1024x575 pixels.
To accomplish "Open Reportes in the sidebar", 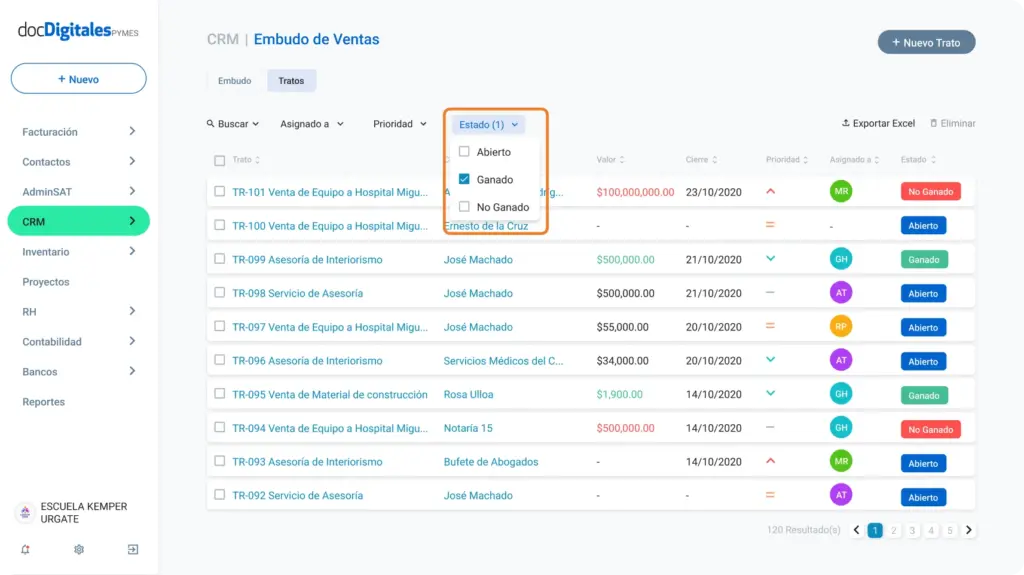I will (x=44, y=402).
